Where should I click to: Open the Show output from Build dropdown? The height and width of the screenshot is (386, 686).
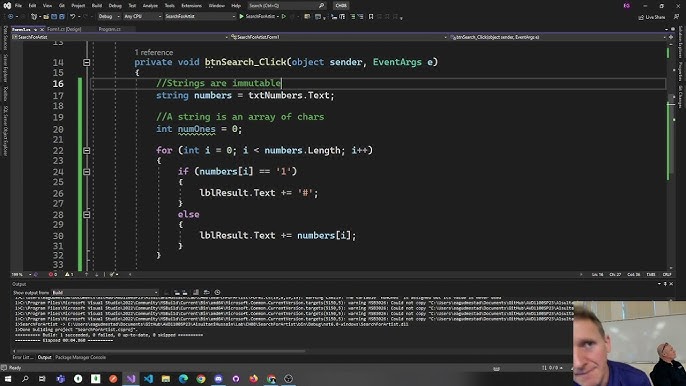[105, 292]
